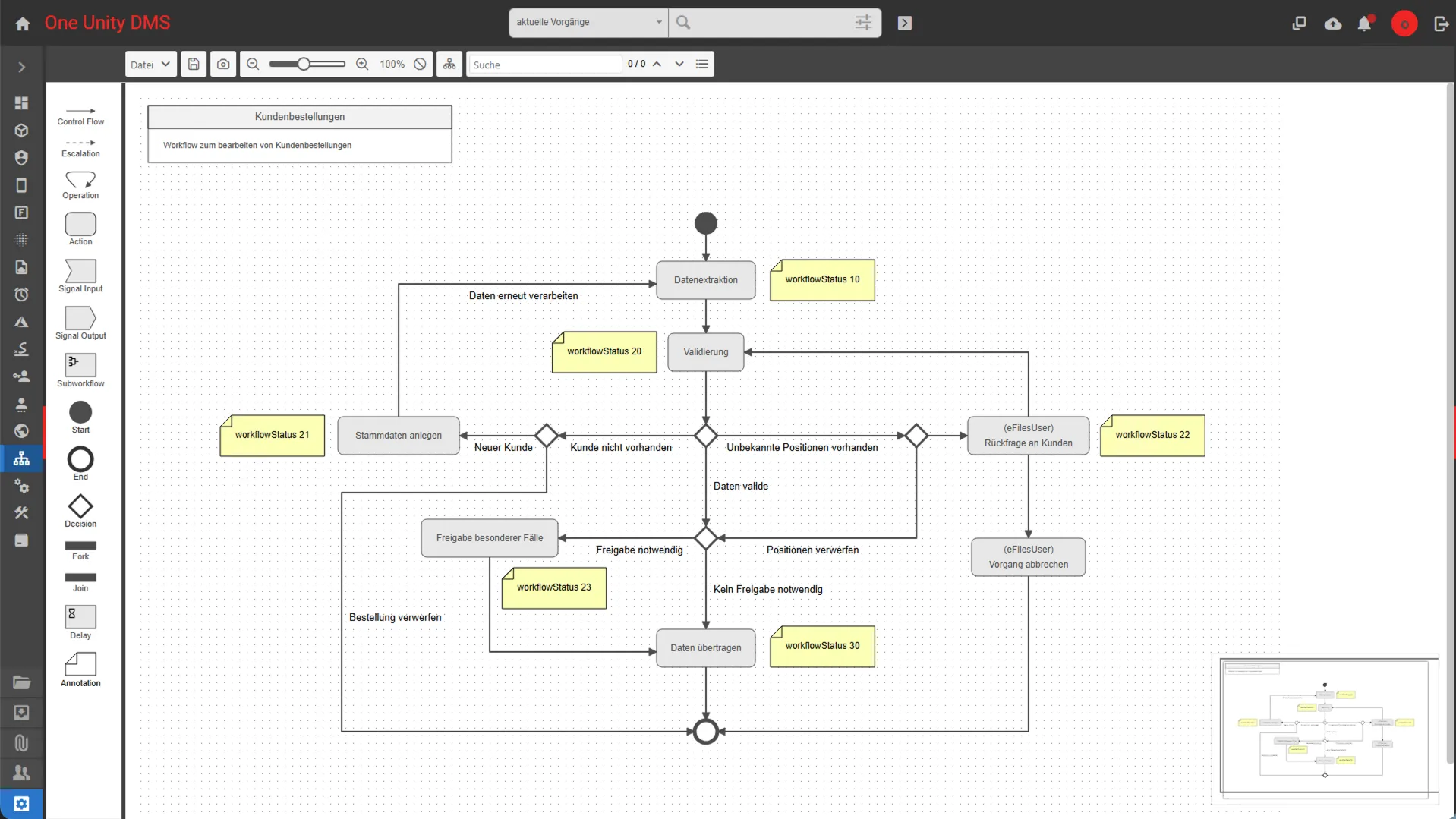Log out using the exit icon

click(1441, 24)
